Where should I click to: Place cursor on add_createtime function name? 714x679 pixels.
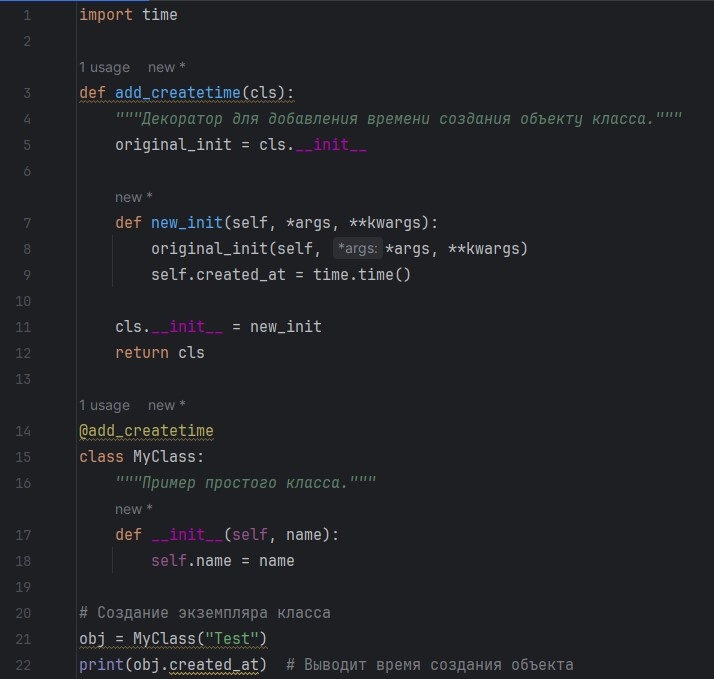pos(178,93)
